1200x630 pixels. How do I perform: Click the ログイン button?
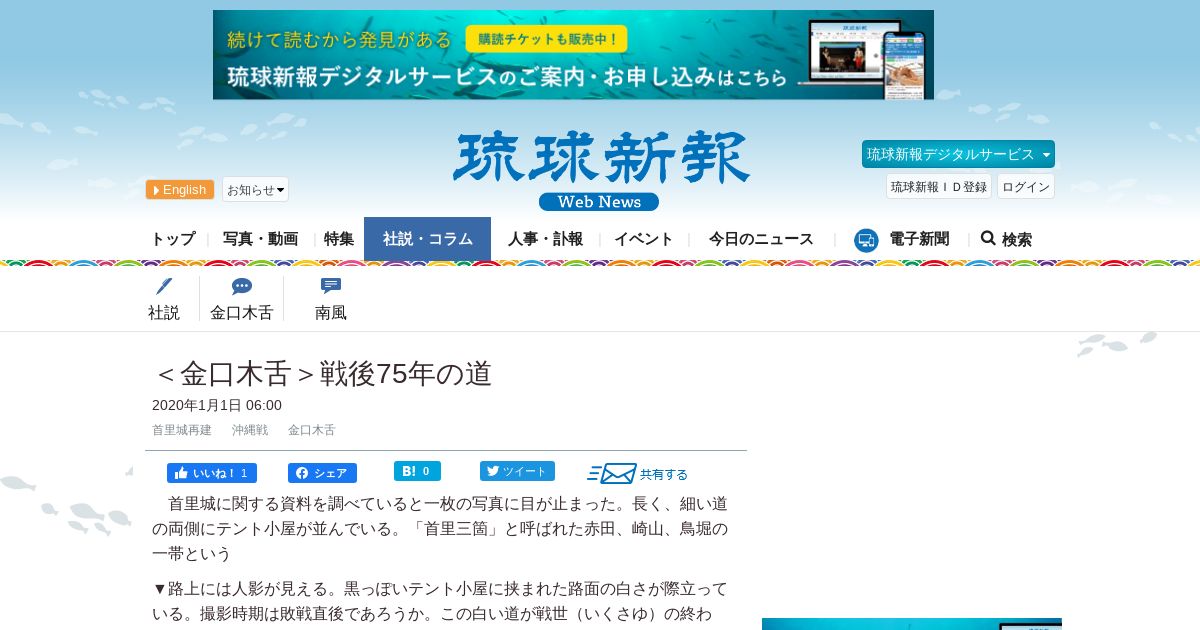(1026, 187)
